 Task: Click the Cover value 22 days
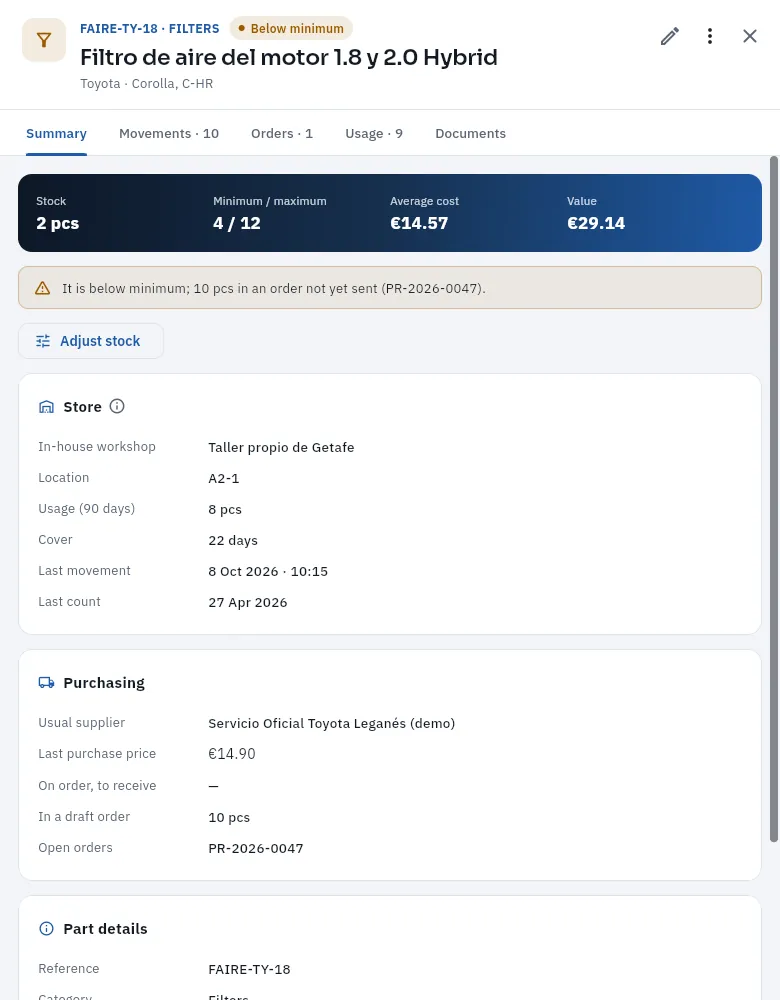pyautogui.click(x=233, y=540)
